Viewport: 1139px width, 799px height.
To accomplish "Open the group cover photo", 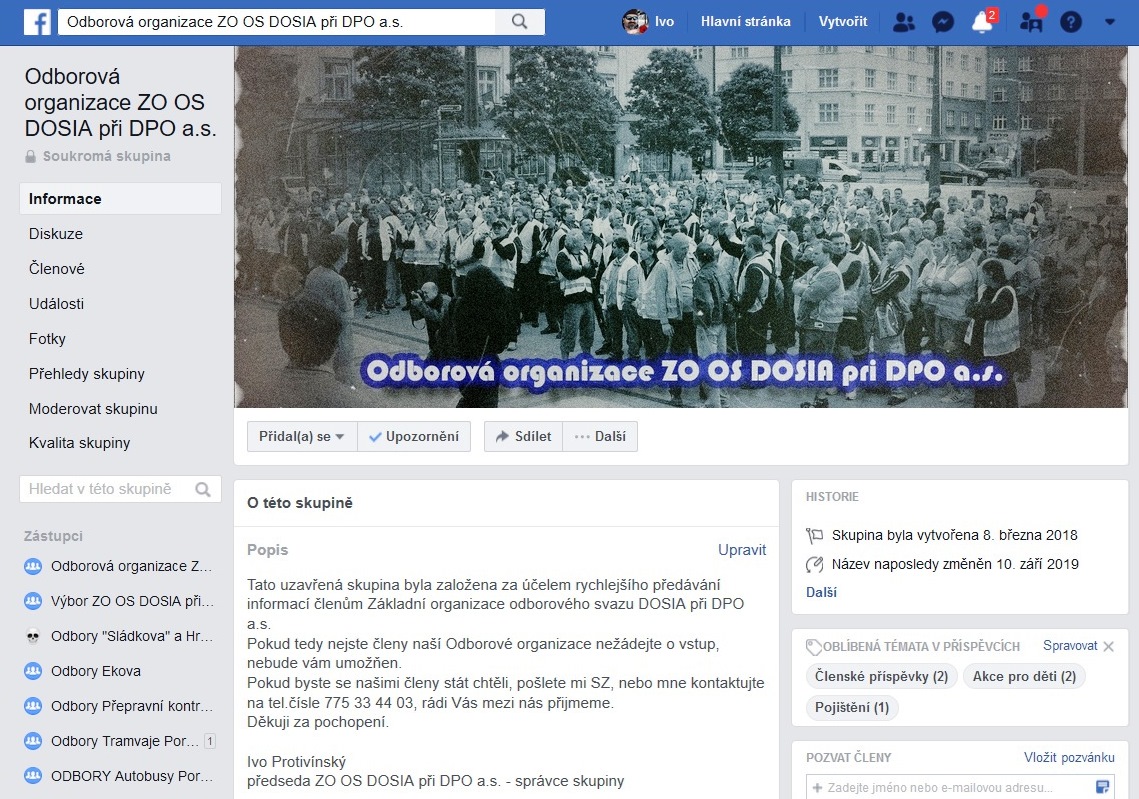I will [681, 227].
